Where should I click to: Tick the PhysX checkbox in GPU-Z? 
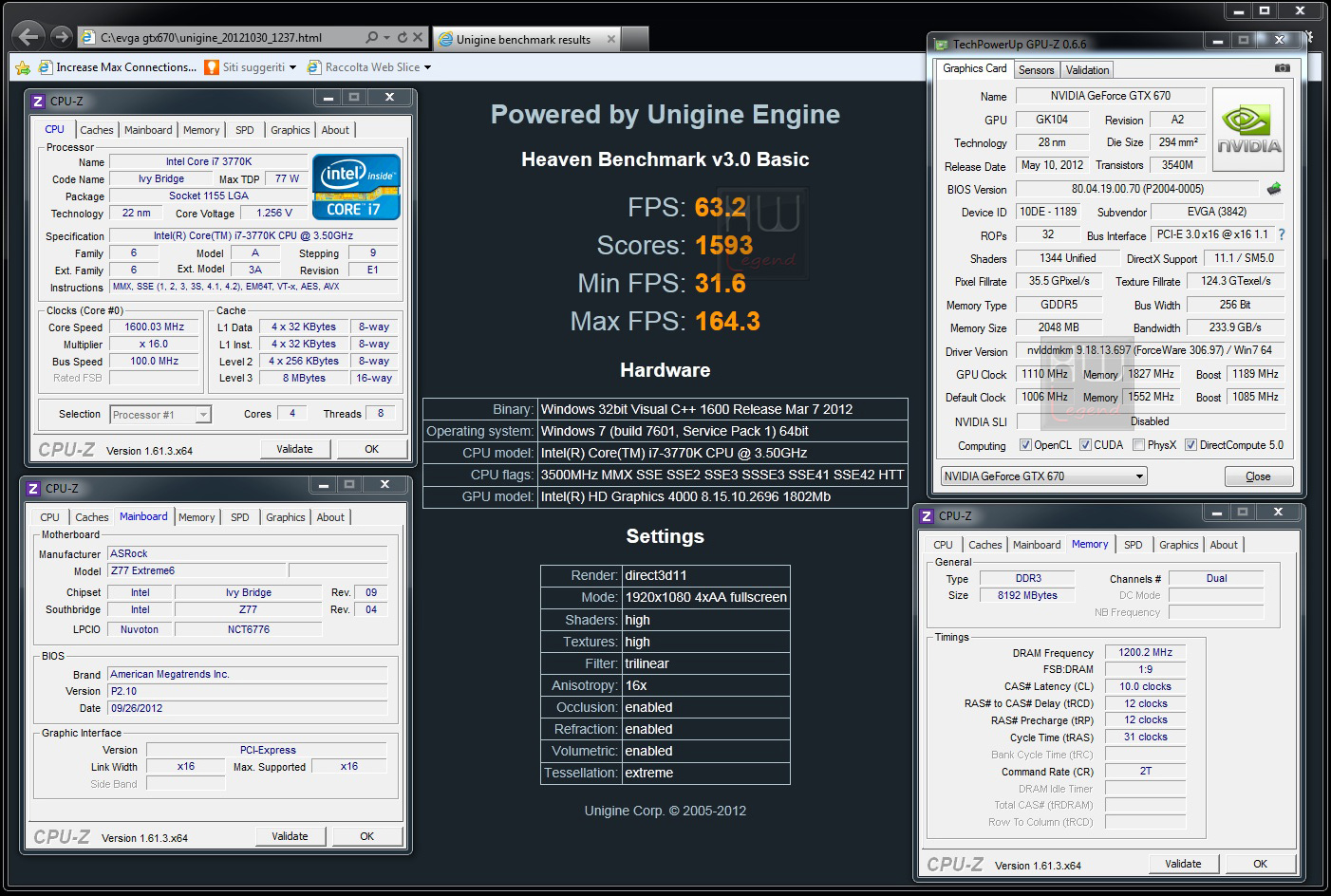(x=1138, y=445)
